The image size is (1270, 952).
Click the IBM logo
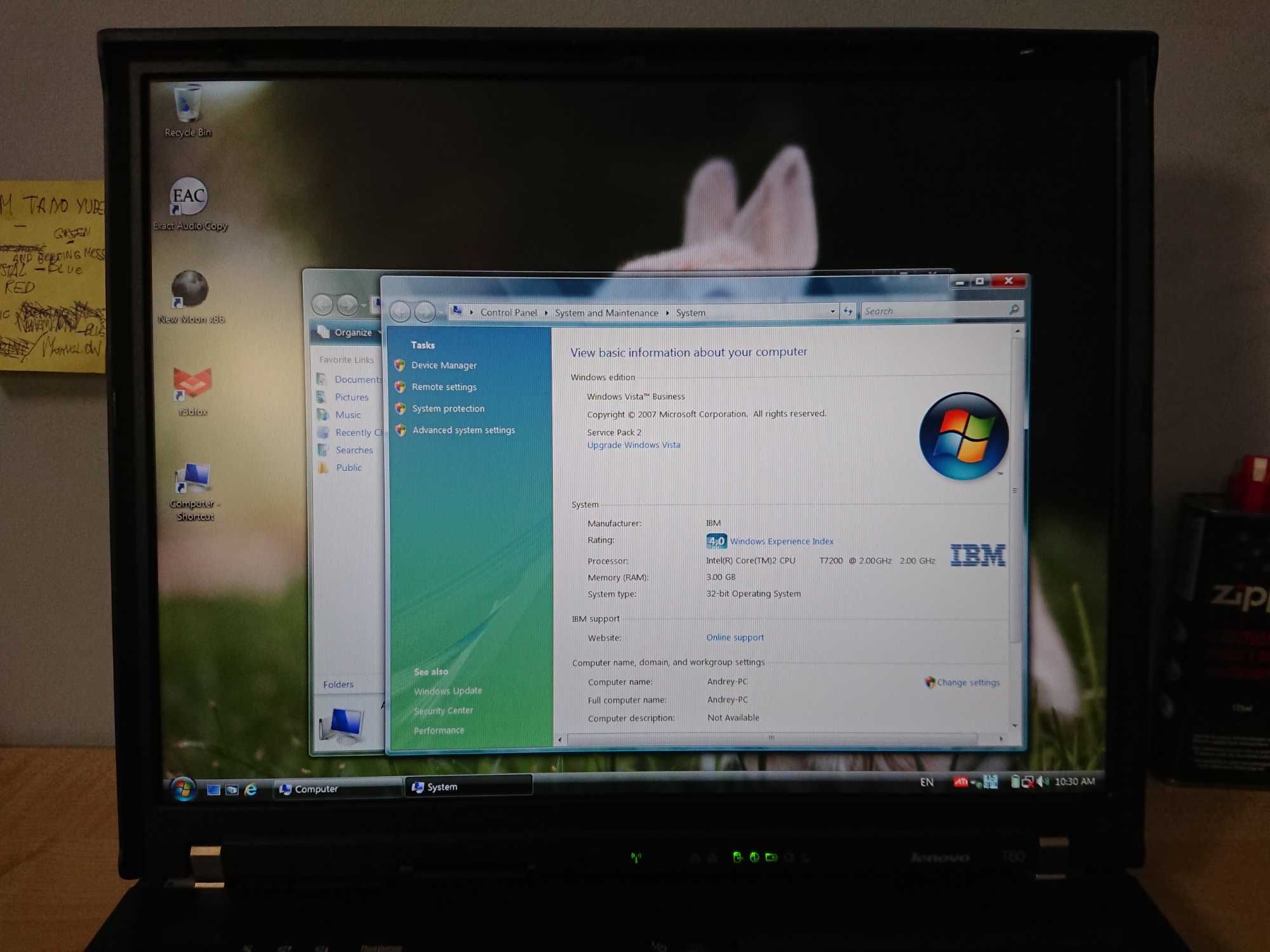click(977, 555)
